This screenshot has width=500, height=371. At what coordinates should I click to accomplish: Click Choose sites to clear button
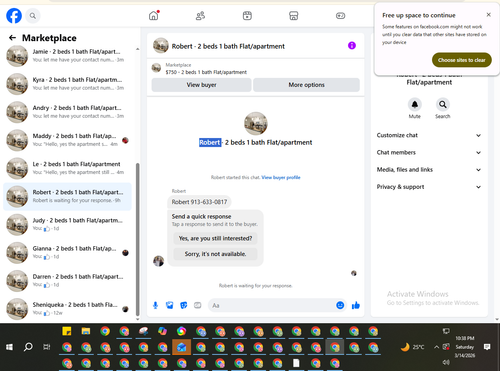click(462, 60)
